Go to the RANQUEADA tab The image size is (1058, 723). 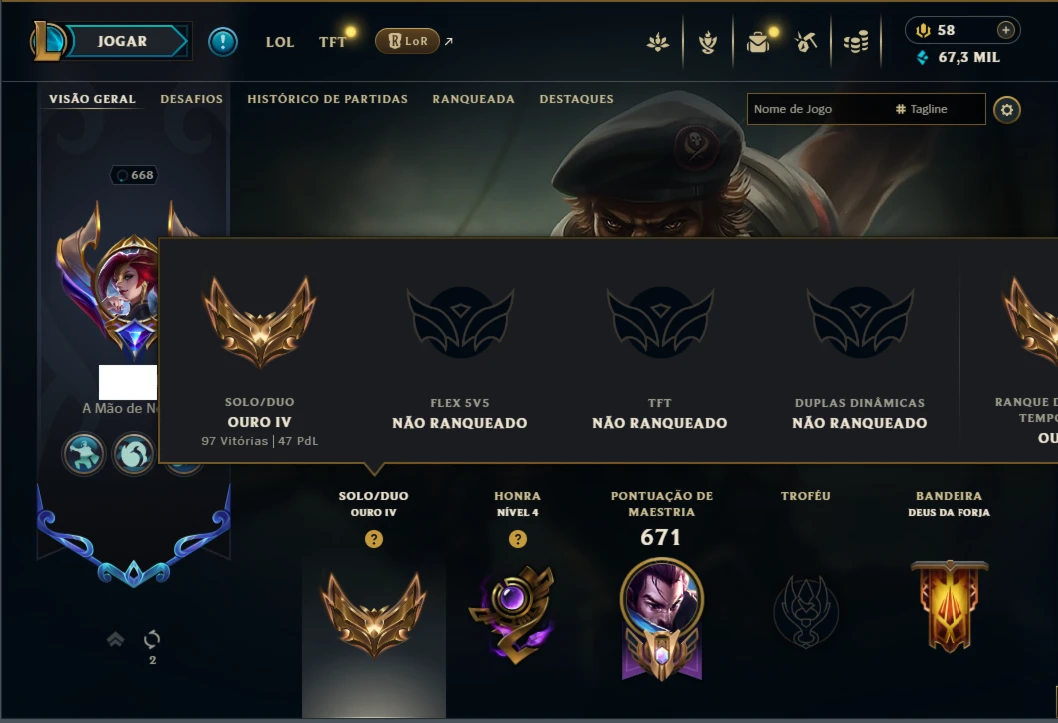pyautogui.click(x=474, y=99)
